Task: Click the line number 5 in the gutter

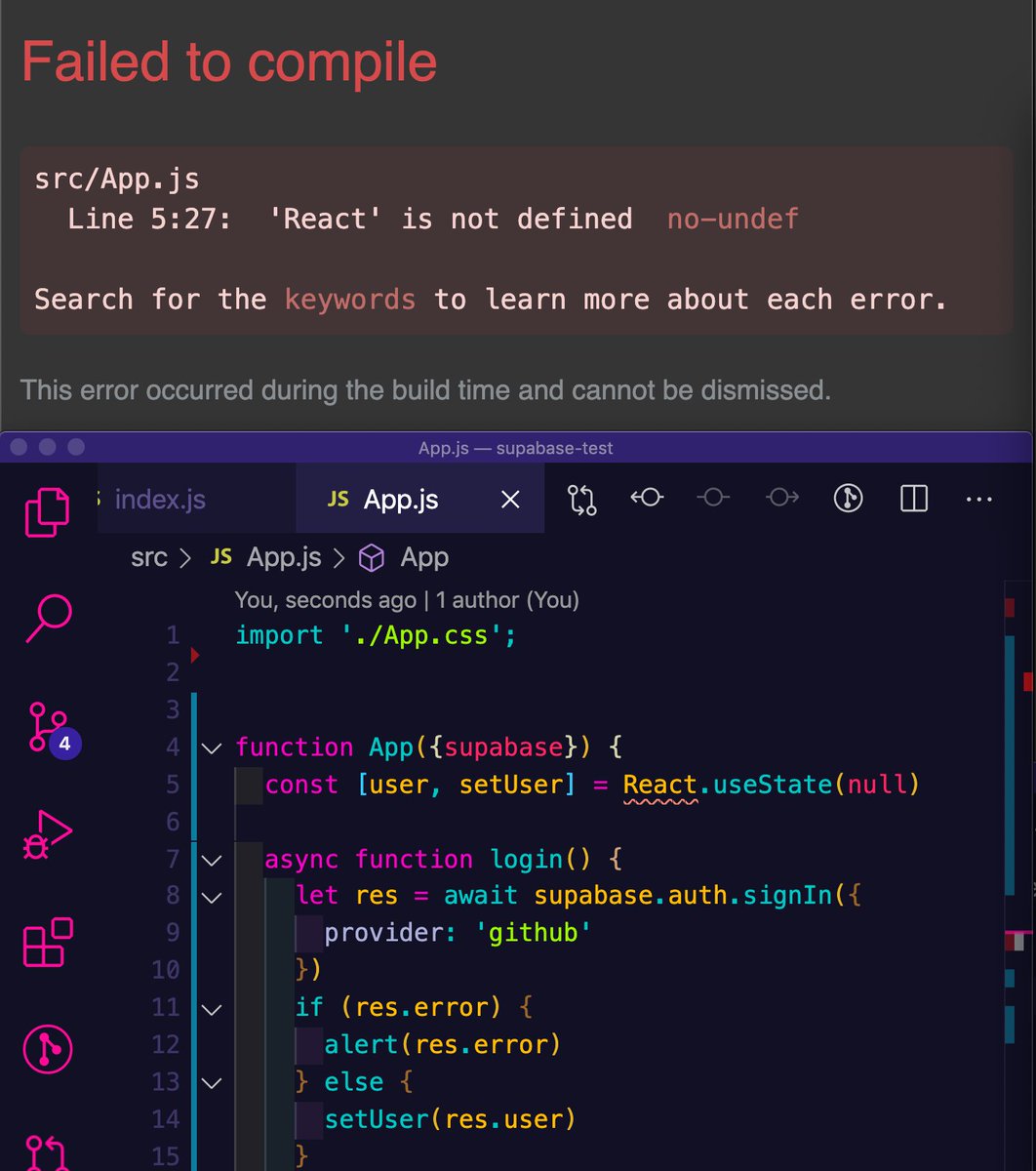Action: (x=173, y=785)
